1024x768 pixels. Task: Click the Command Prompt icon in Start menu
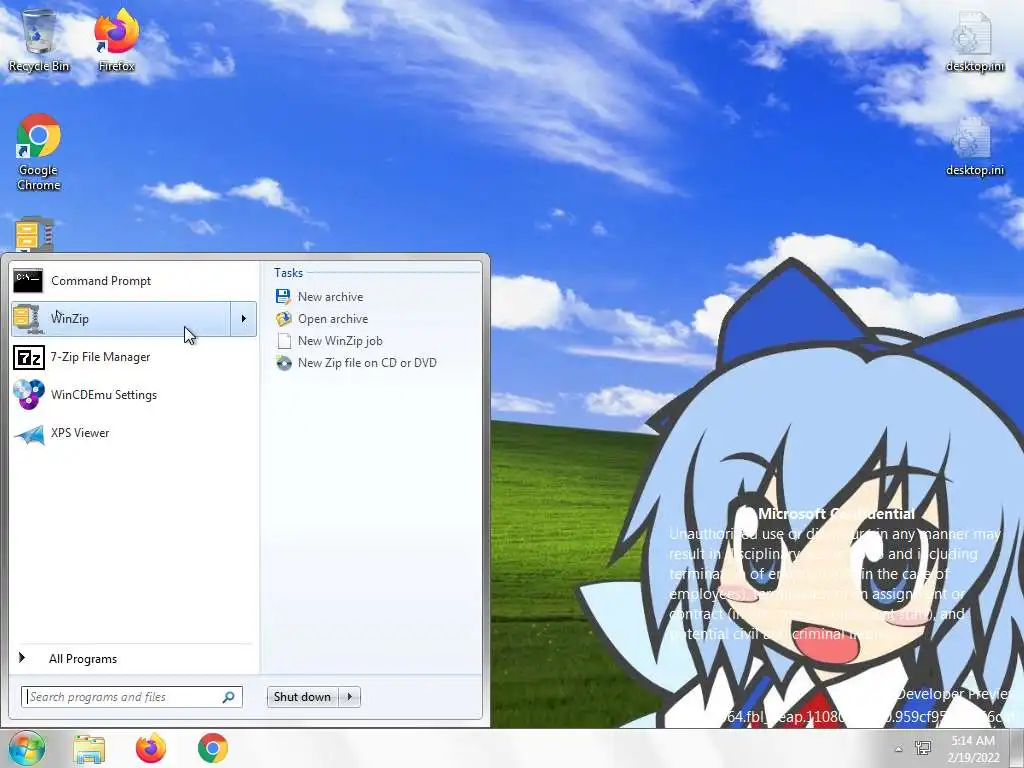pos(28,281)
